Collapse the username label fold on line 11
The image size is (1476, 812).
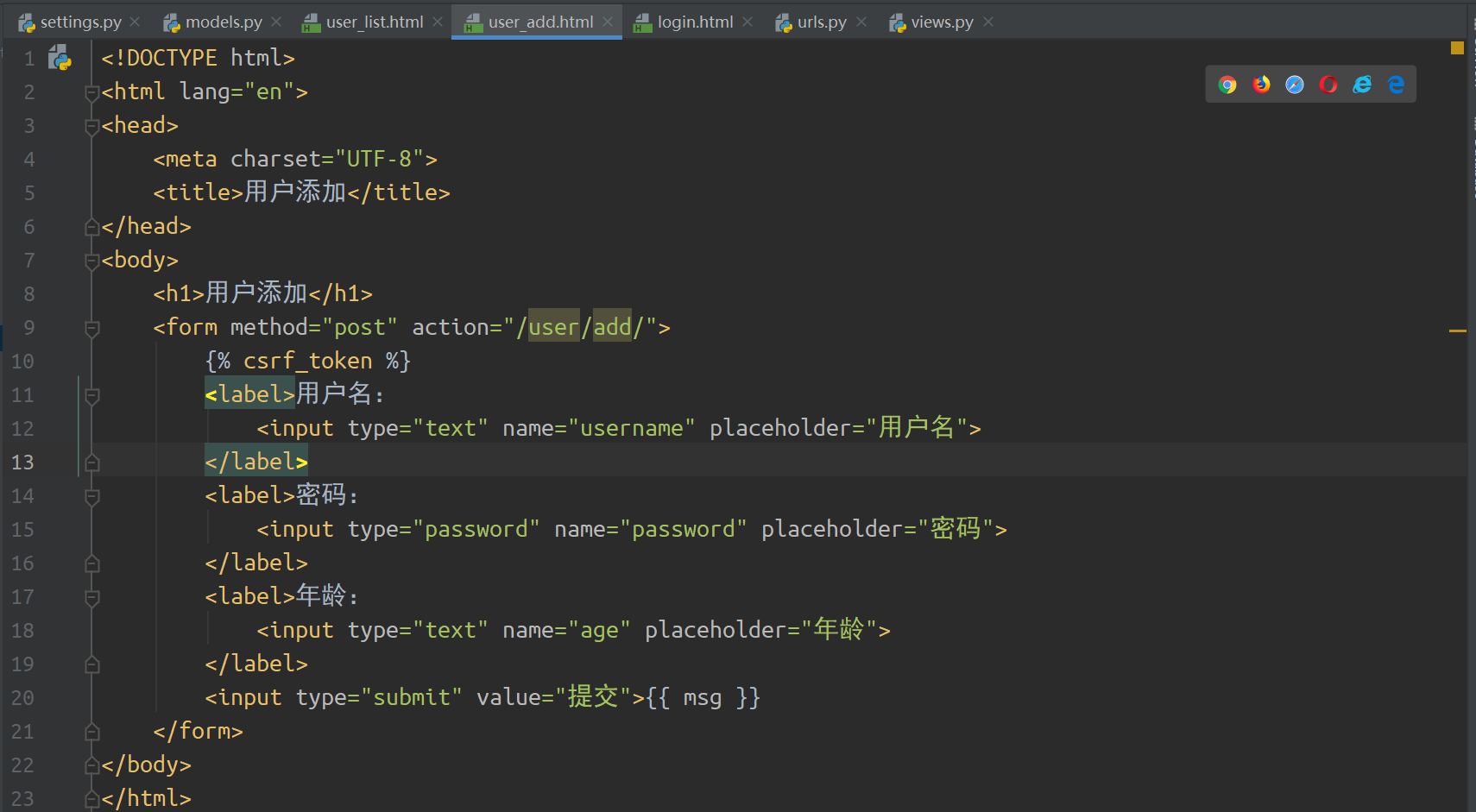[92, 395]
